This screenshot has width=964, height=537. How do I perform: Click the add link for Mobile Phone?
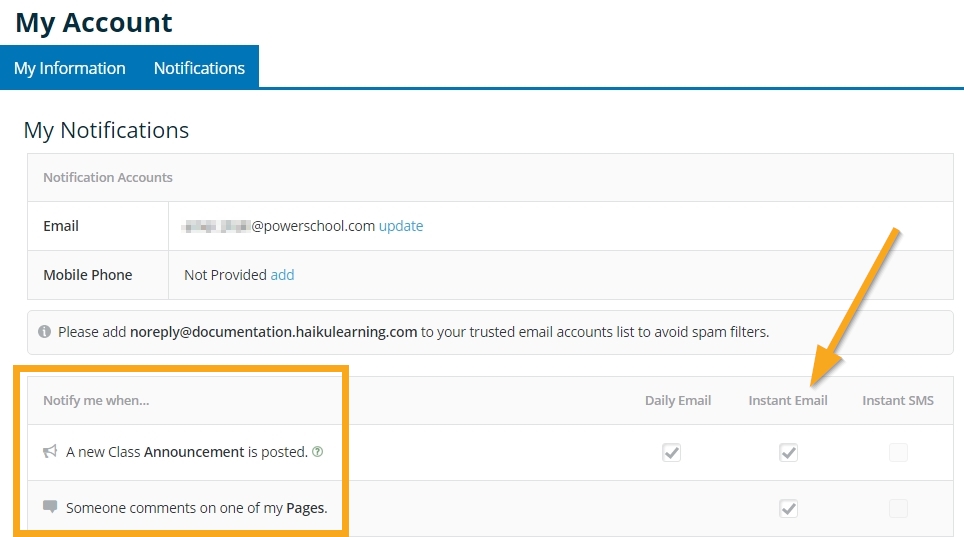[x=282, y=274]
